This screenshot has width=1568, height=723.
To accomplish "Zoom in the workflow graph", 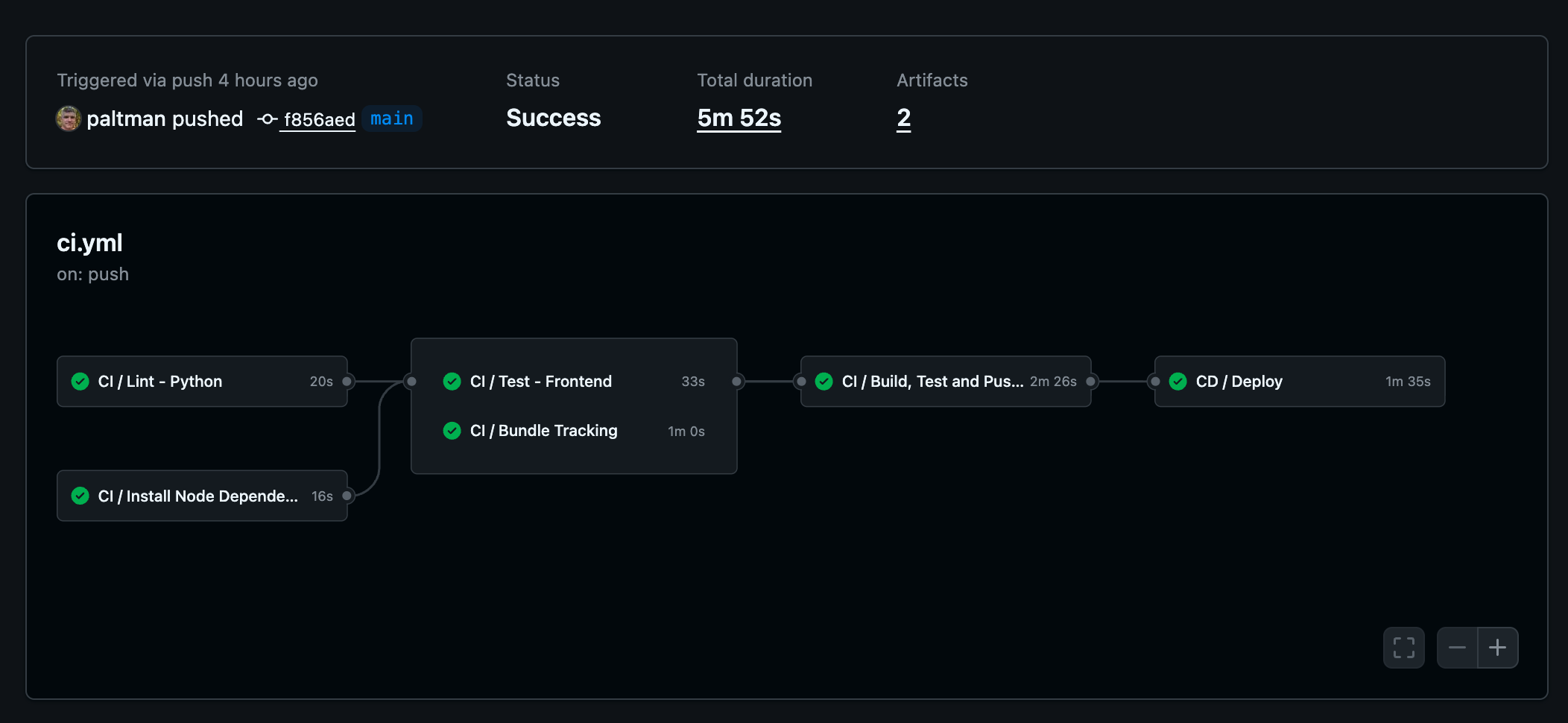I will coord(1498,648).
